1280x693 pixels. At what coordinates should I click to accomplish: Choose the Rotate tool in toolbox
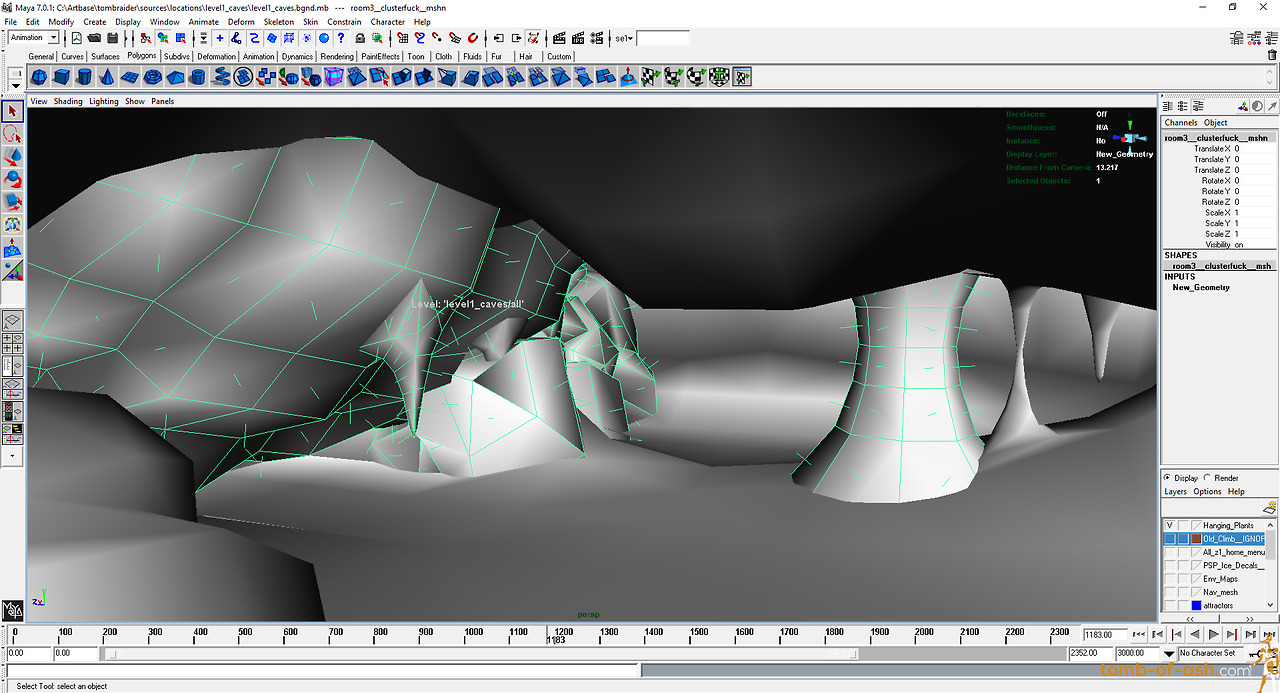(x=13, y=180)
